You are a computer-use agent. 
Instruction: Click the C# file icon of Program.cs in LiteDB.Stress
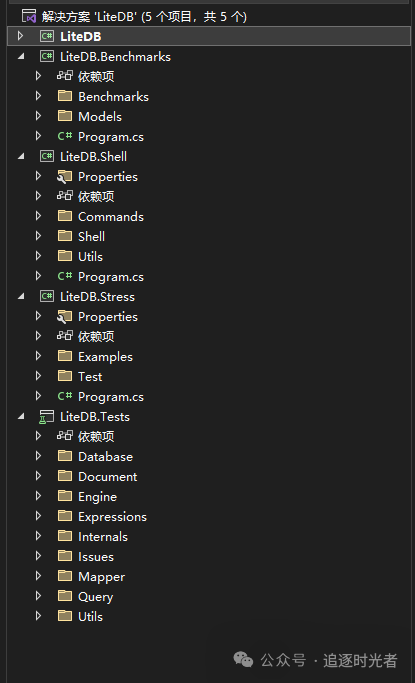[64, 396]
